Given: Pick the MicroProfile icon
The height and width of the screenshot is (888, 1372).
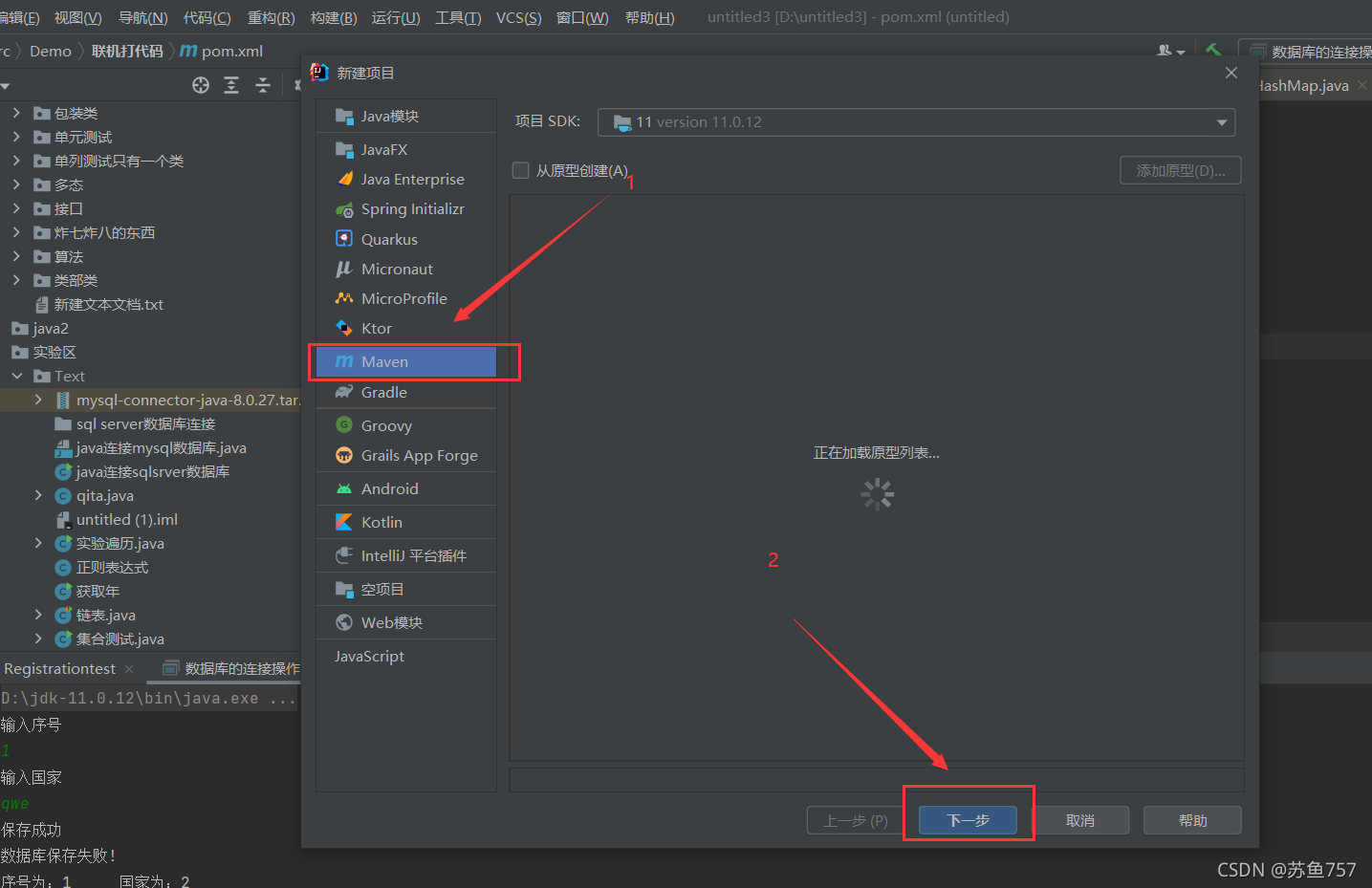Looking at the screenshot, I should (x=344, y=298).
